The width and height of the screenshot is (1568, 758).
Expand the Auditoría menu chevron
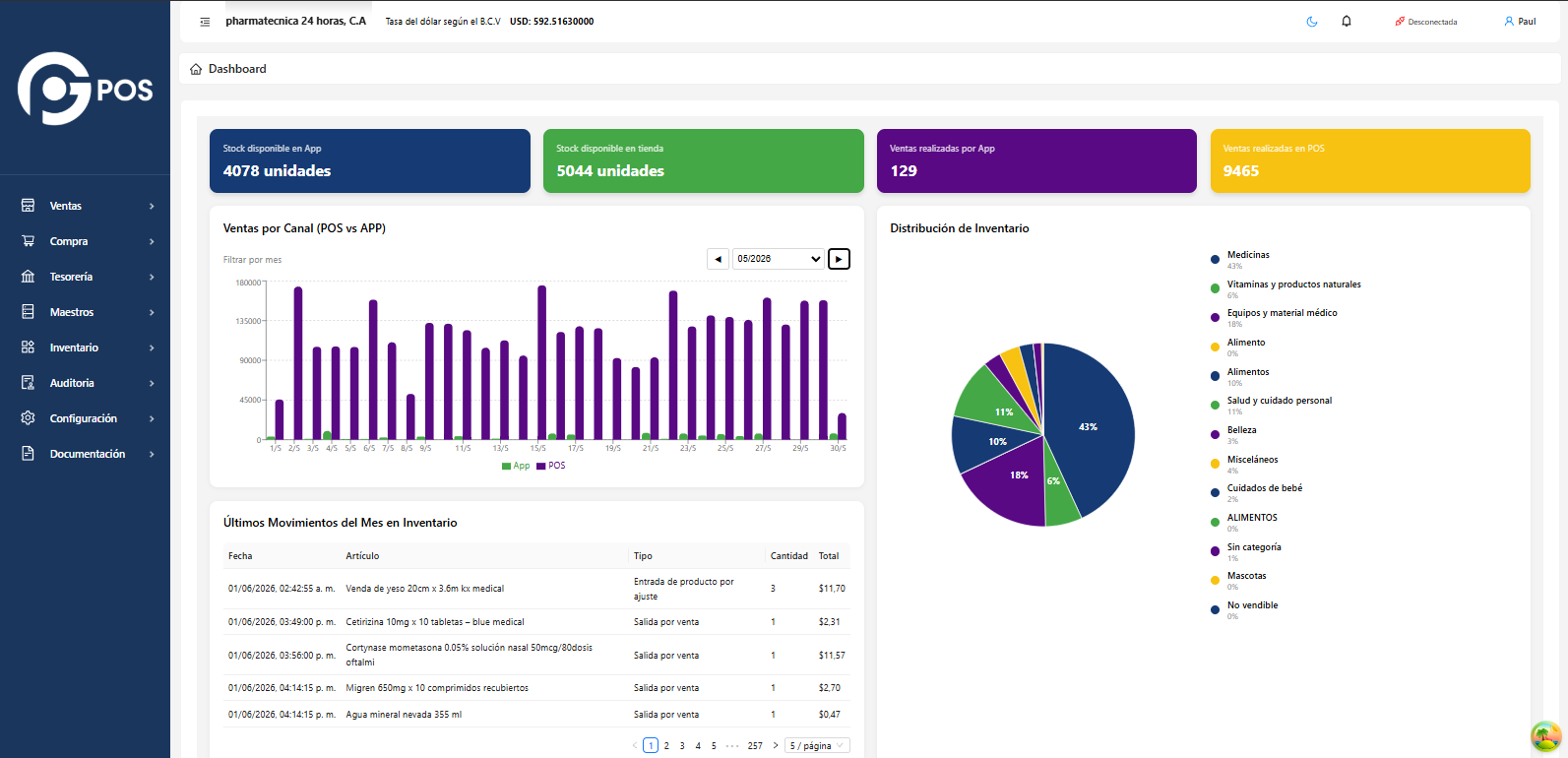152,383
